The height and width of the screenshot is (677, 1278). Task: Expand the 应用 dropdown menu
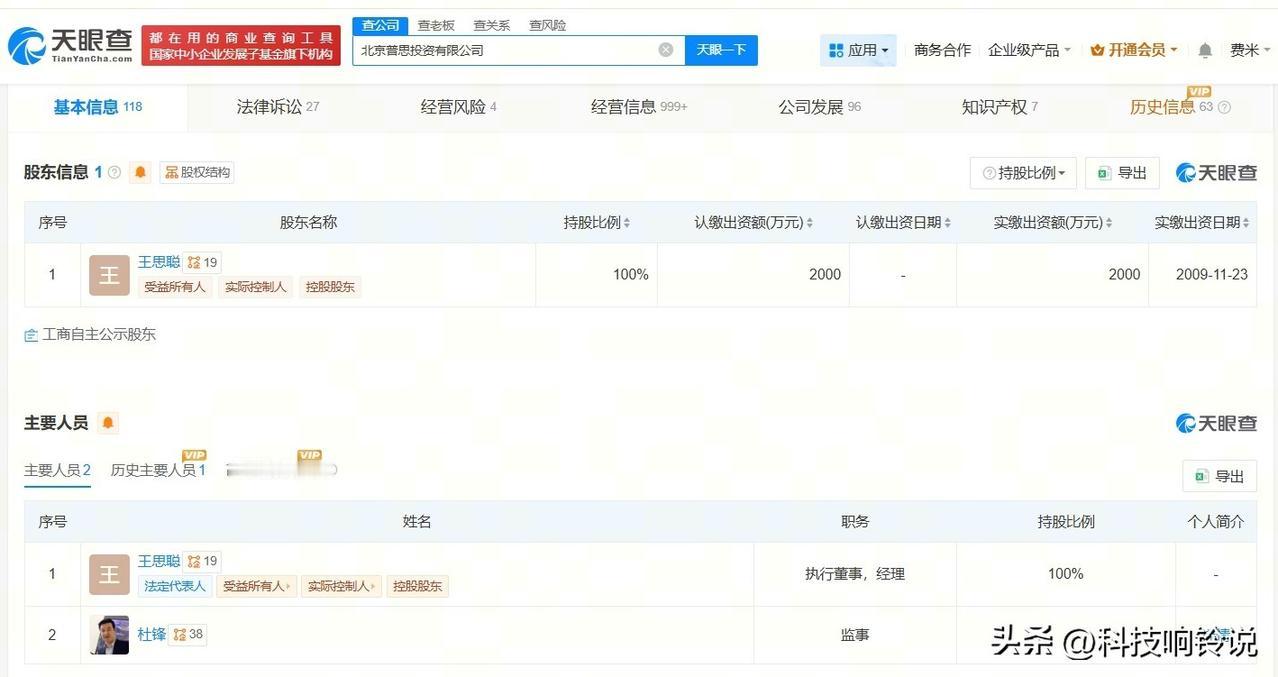point(858,50)
